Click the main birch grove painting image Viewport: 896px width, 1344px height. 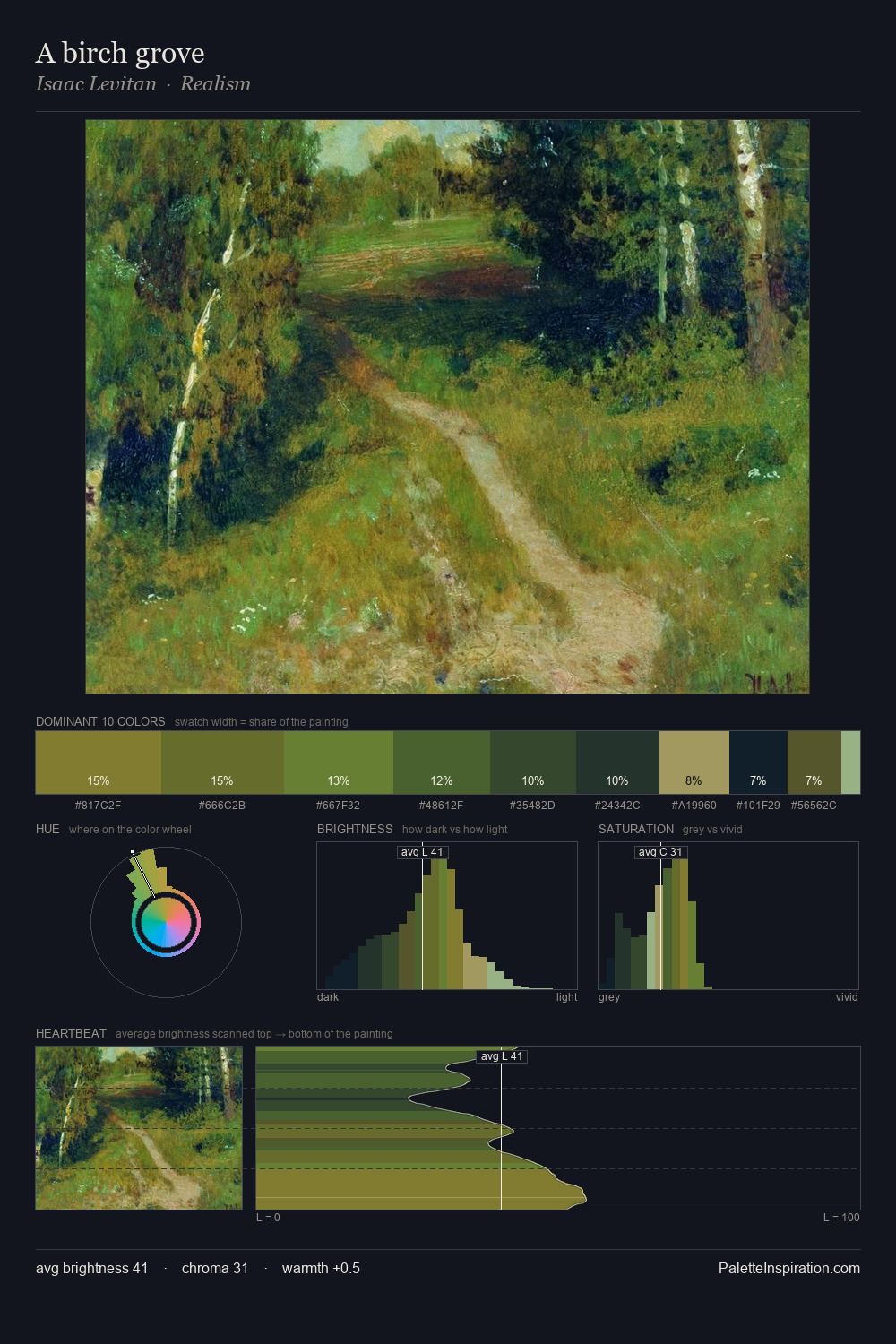click(x=447, y=407)
